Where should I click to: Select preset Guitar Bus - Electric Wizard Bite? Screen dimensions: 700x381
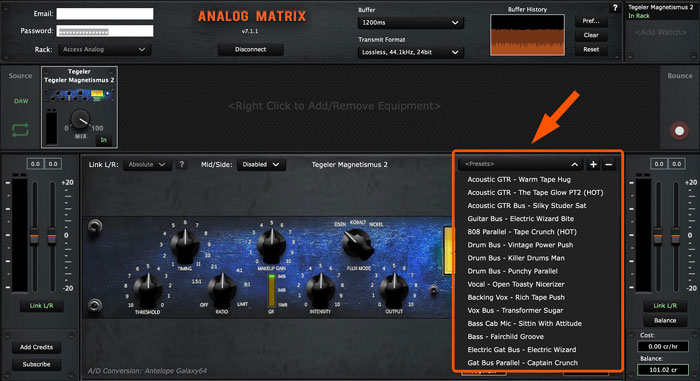(x=521, y=219)
